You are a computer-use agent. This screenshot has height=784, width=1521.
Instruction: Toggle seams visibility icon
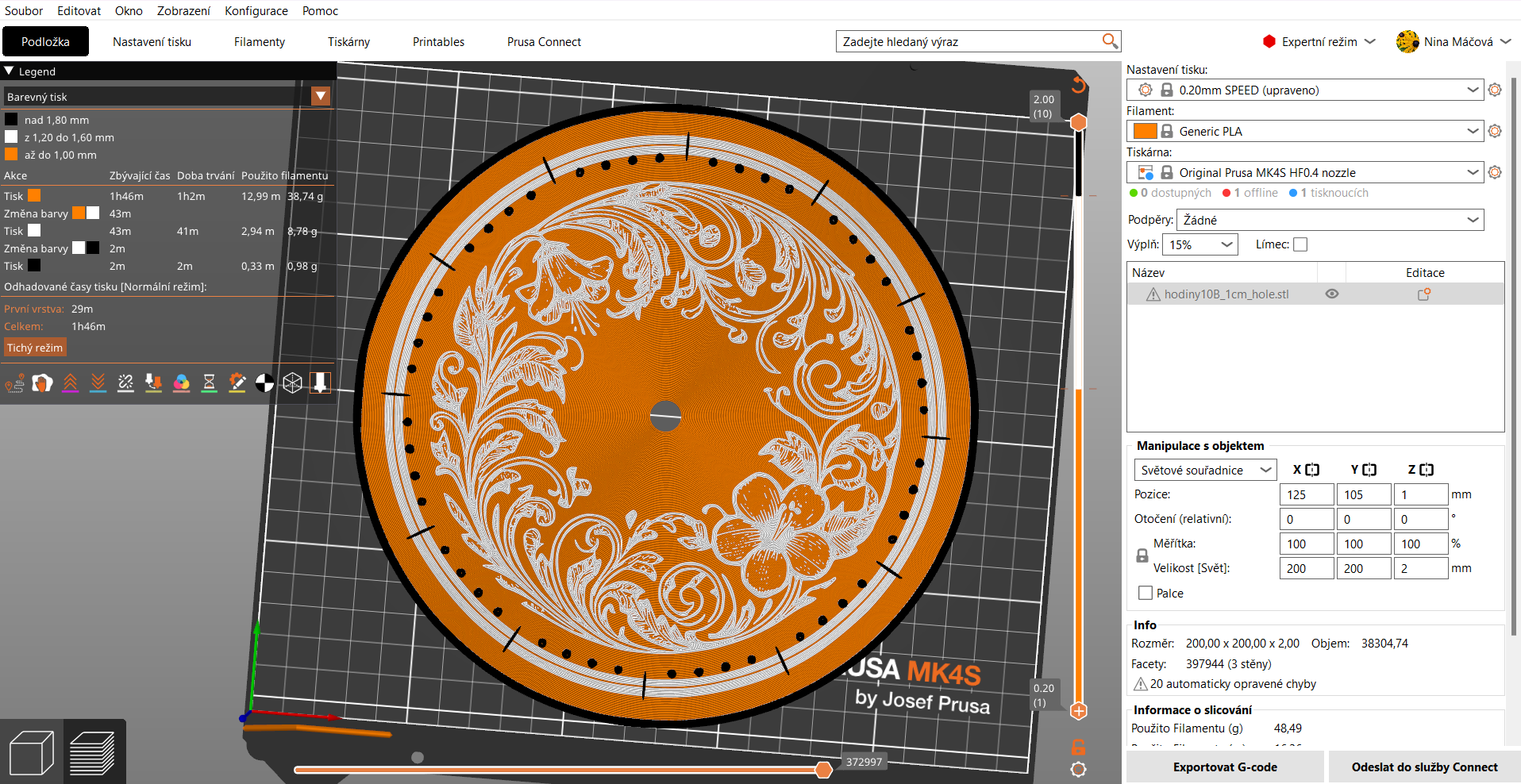pos(125,383)
